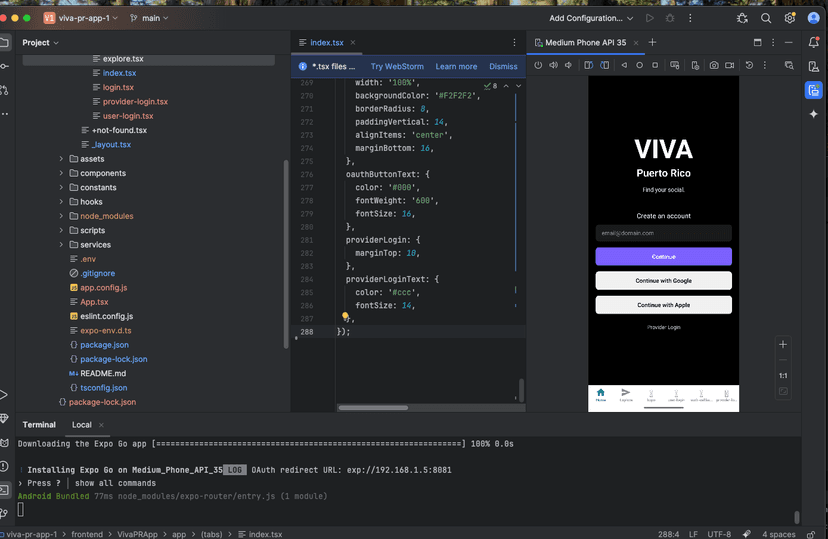Expand the scripts folder
Image resolution: width=828 pixels, height=539 pixels.
61,230
